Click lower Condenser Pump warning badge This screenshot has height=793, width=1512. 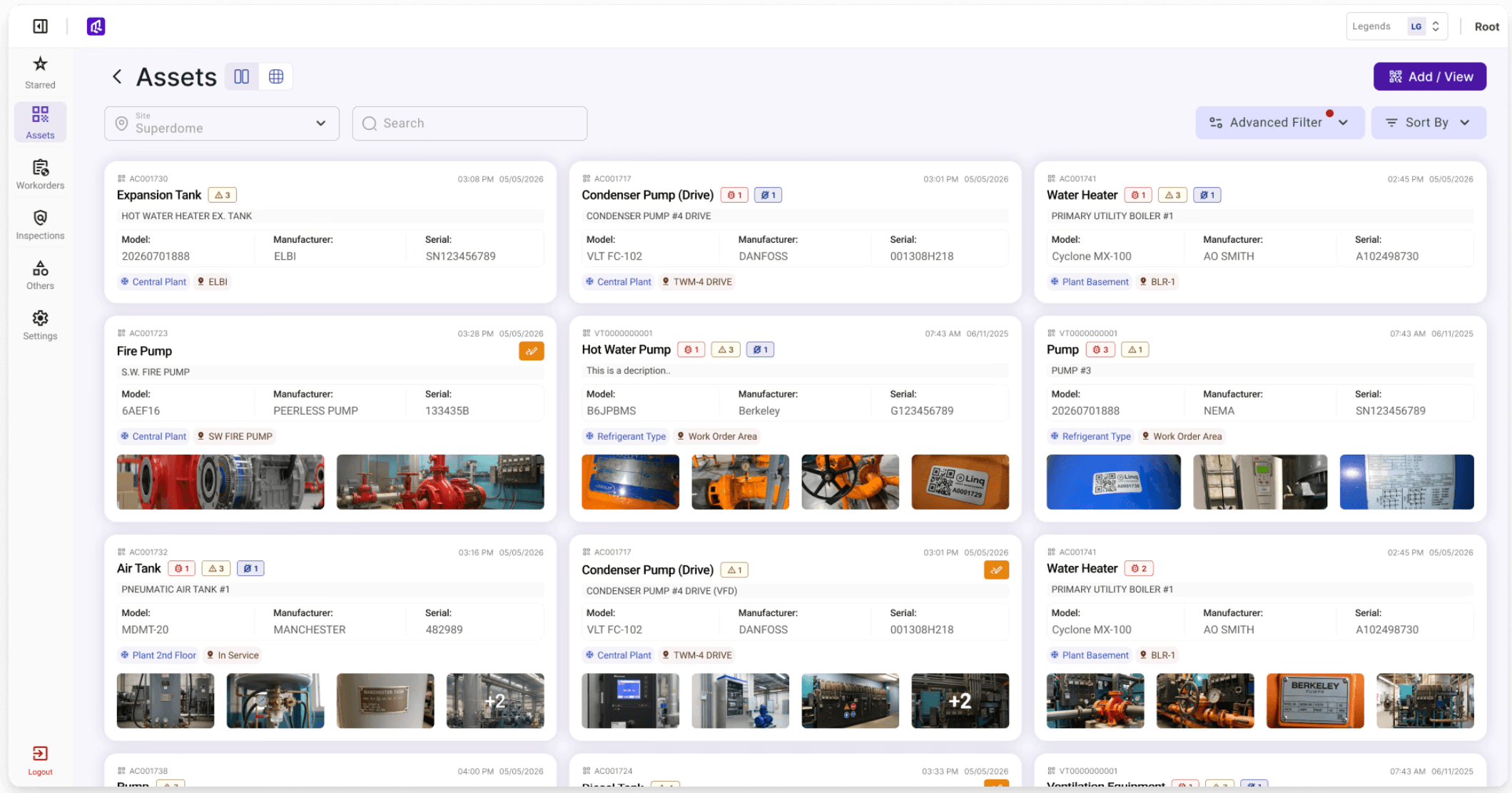click(x=734, y=570)
